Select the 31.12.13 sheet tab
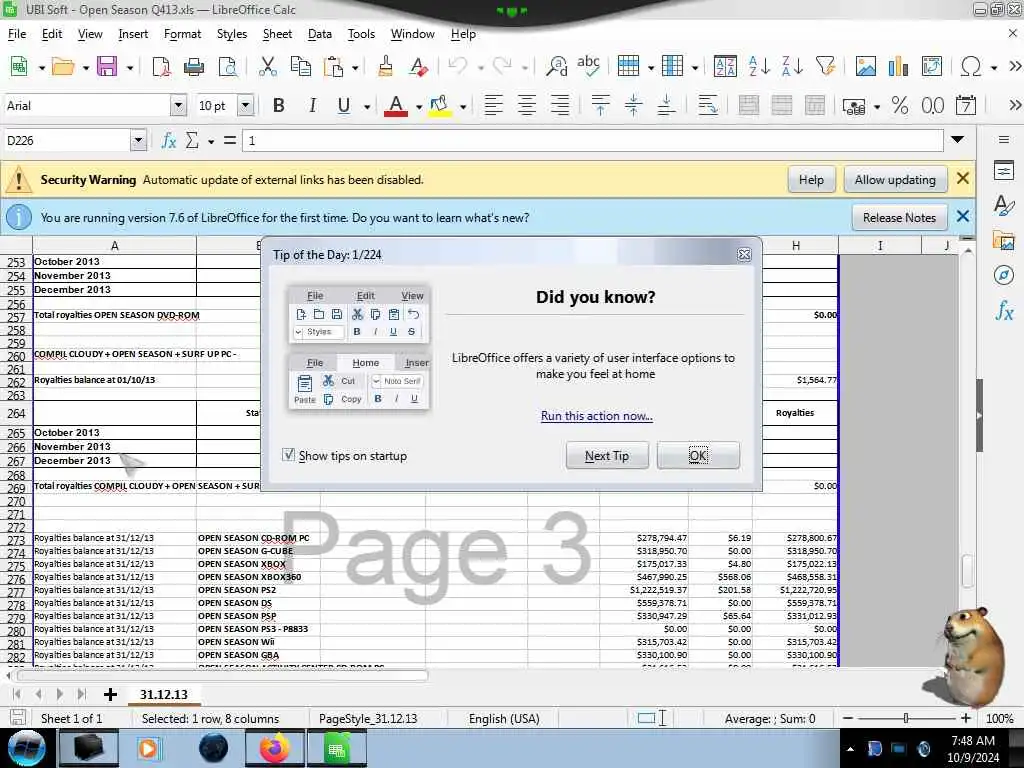The image size is (1024, 768). click(x=163, y=694)
